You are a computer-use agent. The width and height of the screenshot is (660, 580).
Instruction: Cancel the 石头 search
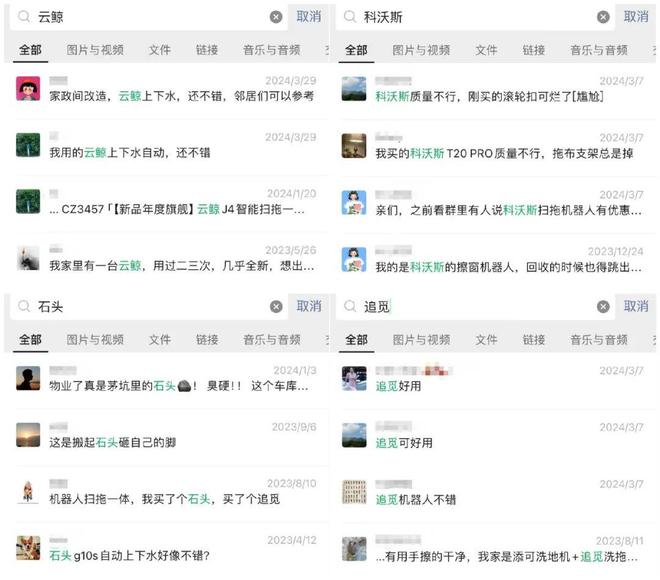pyautogui.click(x=309, y=306)
